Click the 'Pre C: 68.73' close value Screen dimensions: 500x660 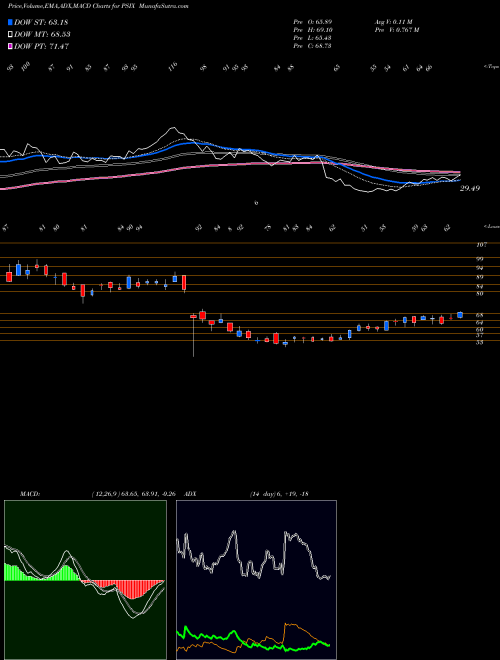(x=313, y=46)
